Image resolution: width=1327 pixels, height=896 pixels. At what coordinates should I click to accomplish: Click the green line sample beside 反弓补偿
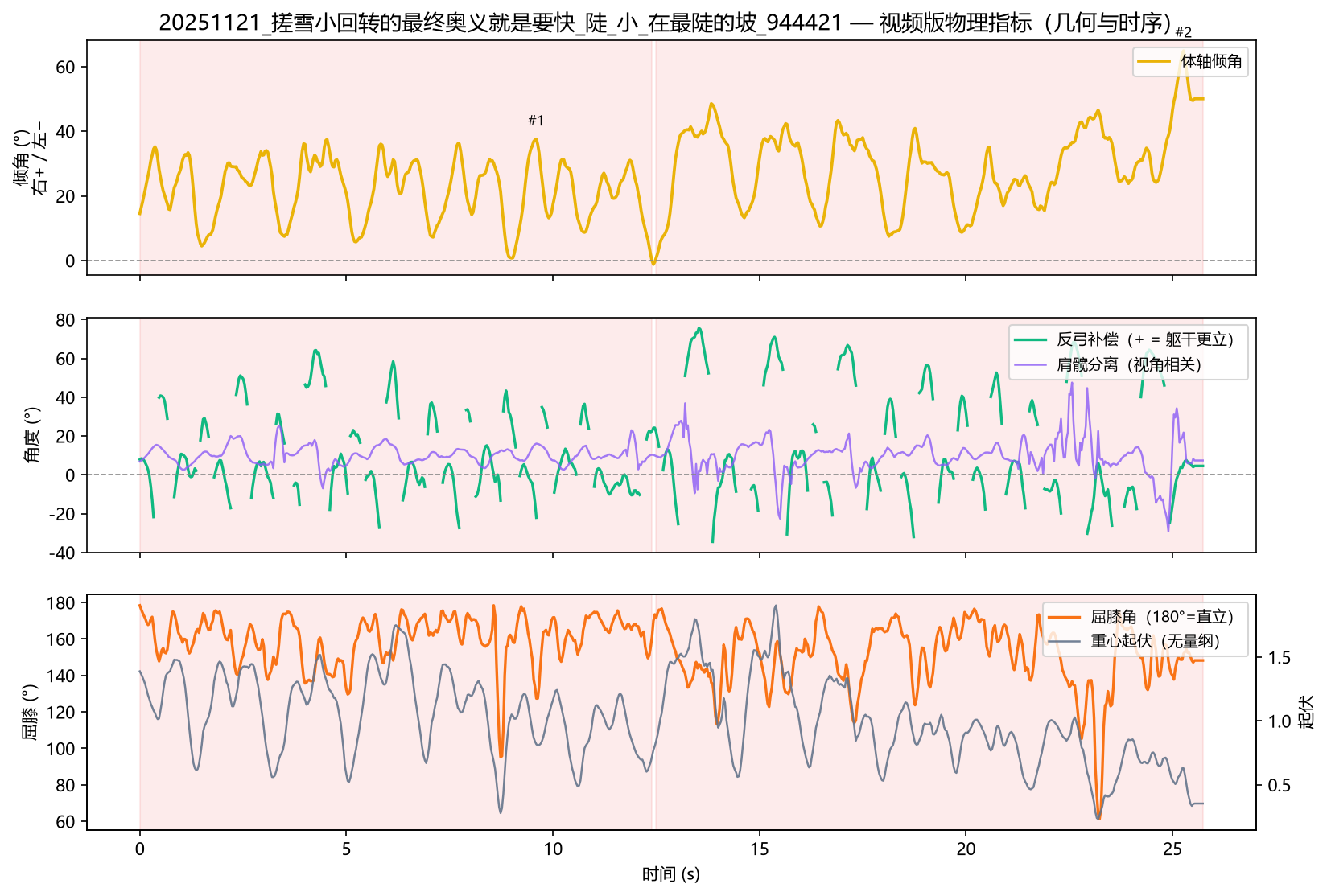coord(1030,339)
